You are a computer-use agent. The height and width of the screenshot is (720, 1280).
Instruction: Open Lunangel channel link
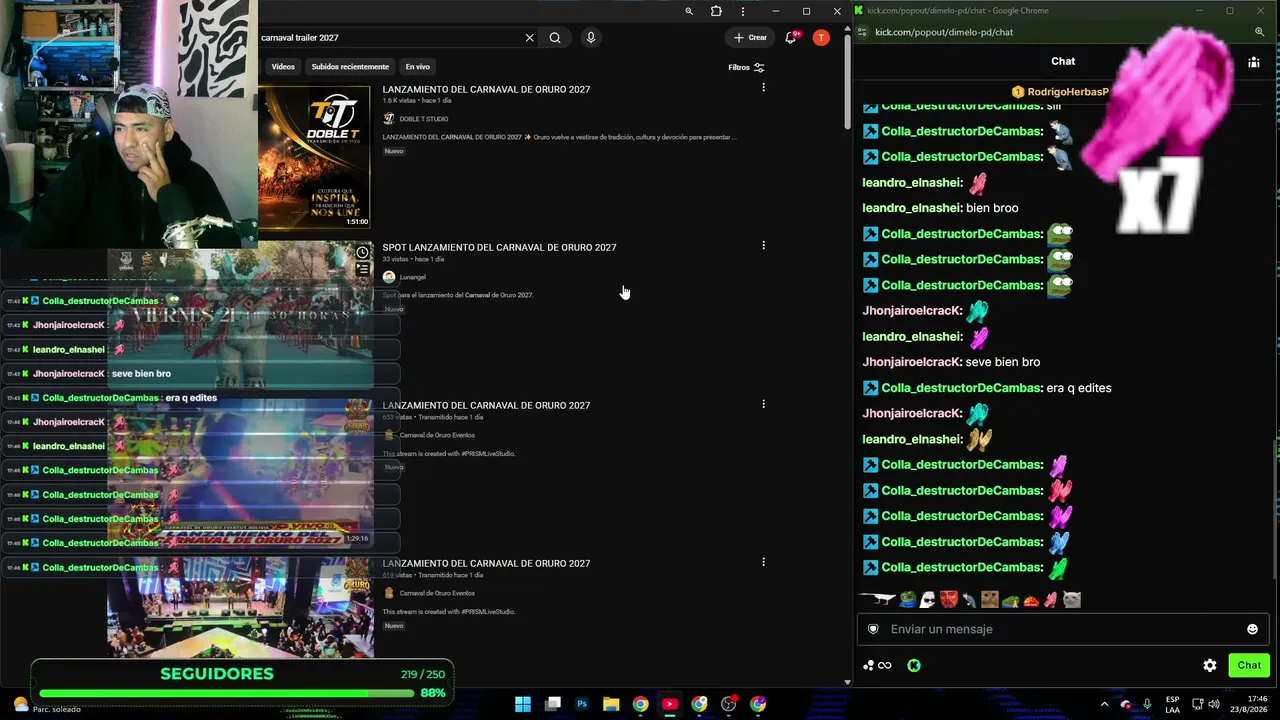pyautogui.click(x=412, y=277)
